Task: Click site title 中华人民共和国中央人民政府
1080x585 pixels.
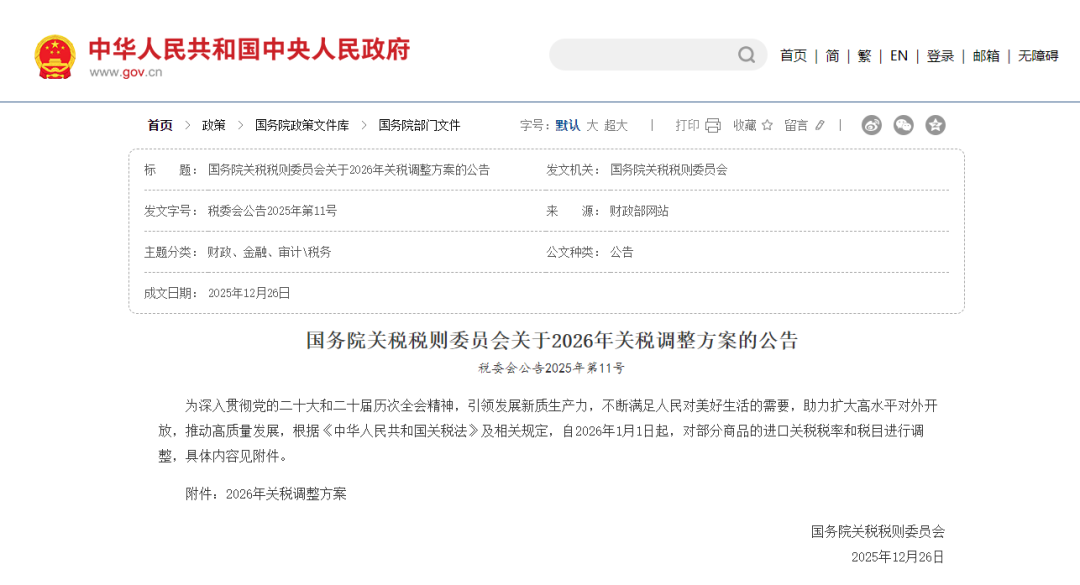Action: pos(249,49)
